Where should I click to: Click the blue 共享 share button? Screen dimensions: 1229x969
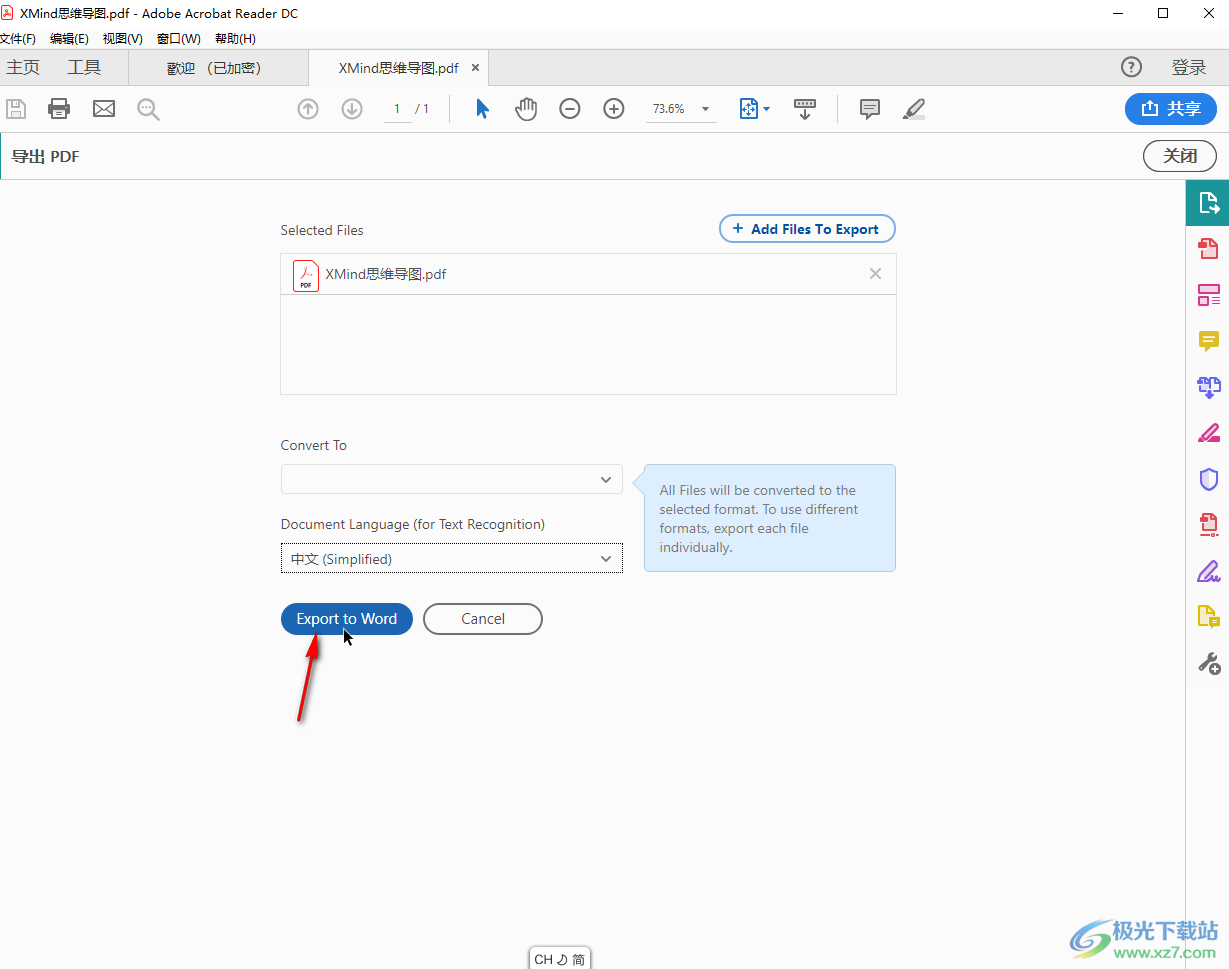[1171, 109]
